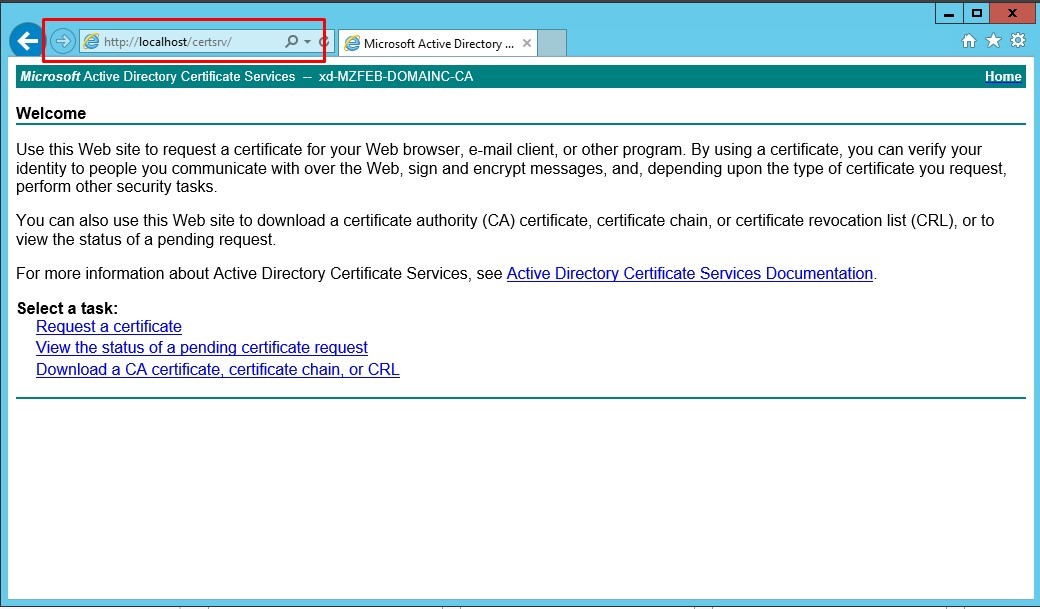
Task: Close the Microsoft Active Directory tab
Action: 527,44
